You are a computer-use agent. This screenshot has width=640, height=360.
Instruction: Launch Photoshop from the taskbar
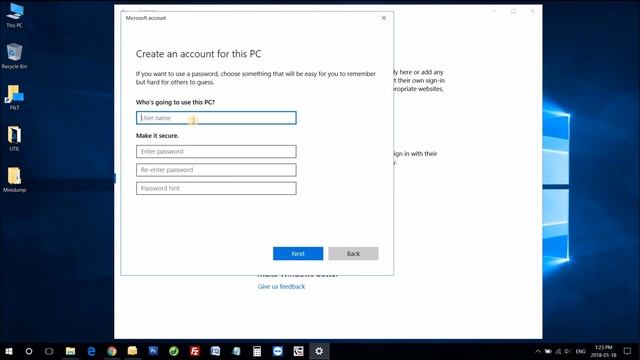click(x=153, y=351)
